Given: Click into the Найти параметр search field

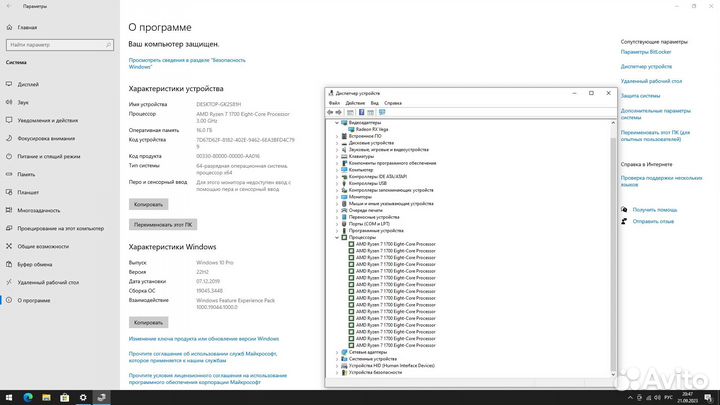Looking at the screenshot, I should pos(60,45).
